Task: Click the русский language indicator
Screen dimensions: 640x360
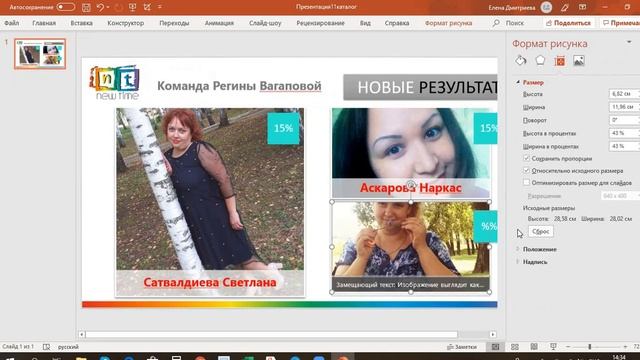Action: [x=68, y=347]
